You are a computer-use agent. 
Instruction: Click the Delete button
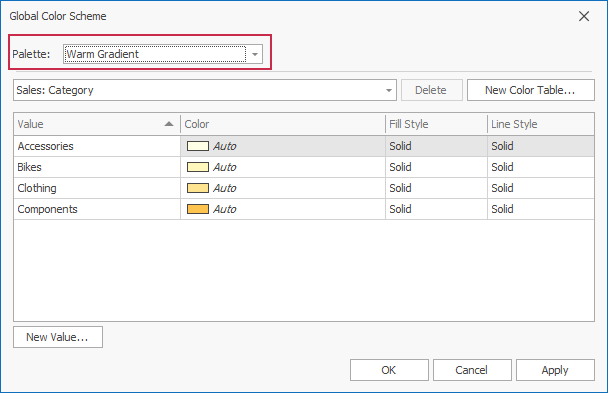coord(432,90)
